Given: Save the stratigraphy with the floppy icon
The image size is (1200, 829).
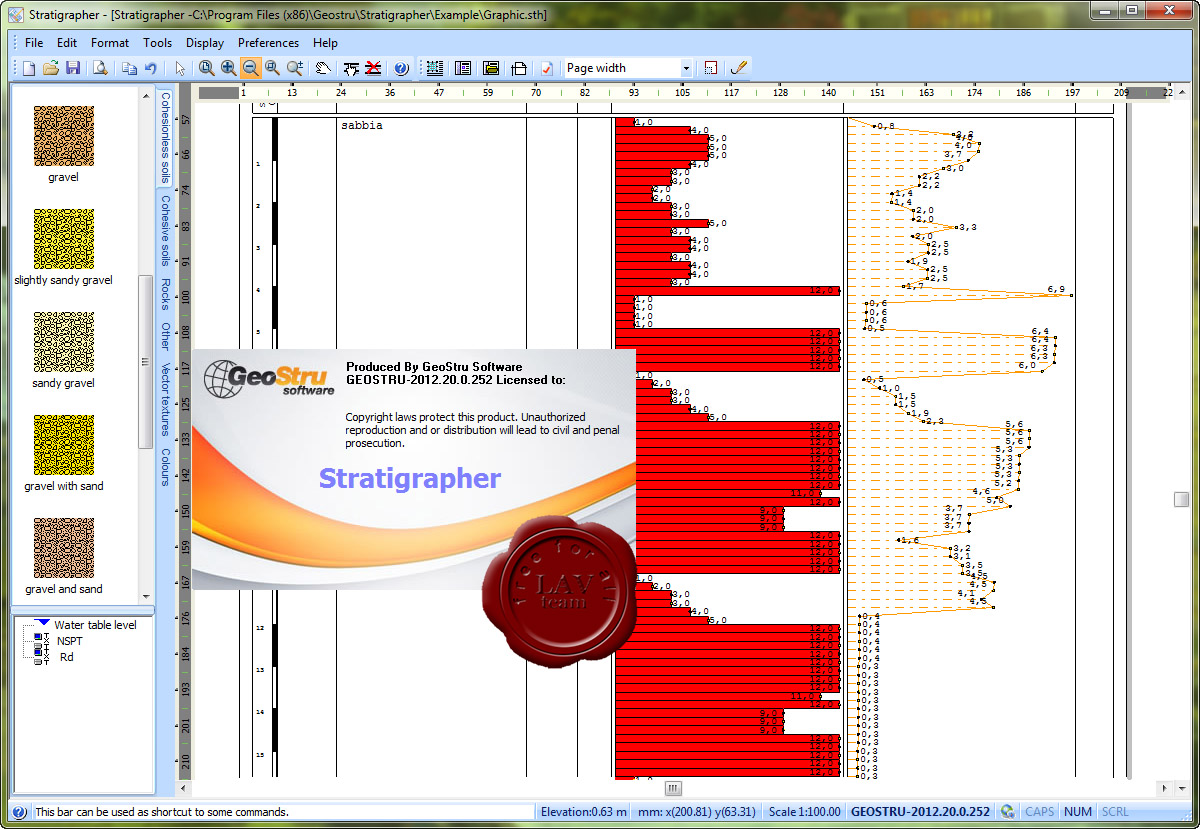Looking at the screenshot, I should point(73,68).
